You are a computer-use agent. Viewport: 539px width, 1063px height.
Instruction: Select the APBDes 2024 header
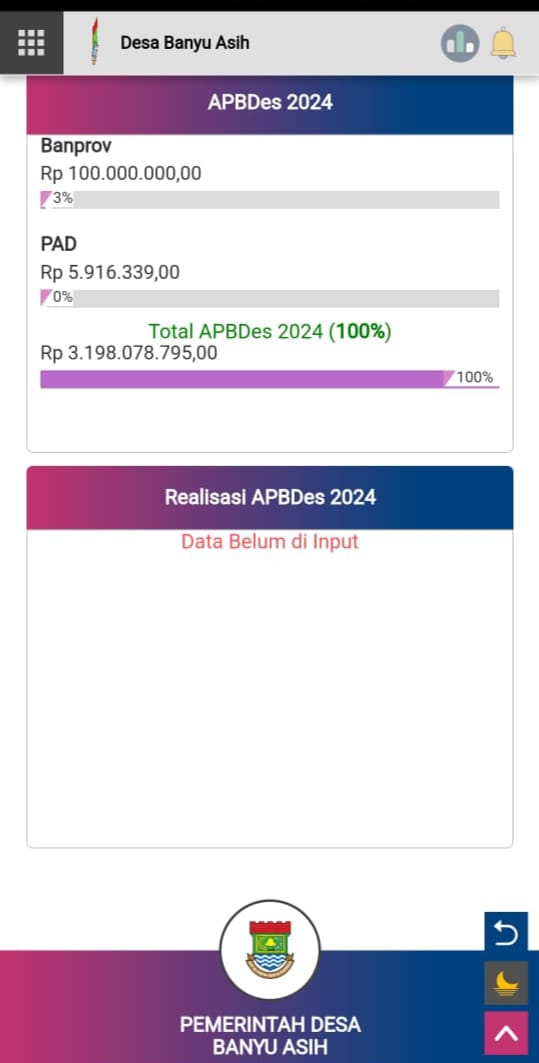pos(270,102)
